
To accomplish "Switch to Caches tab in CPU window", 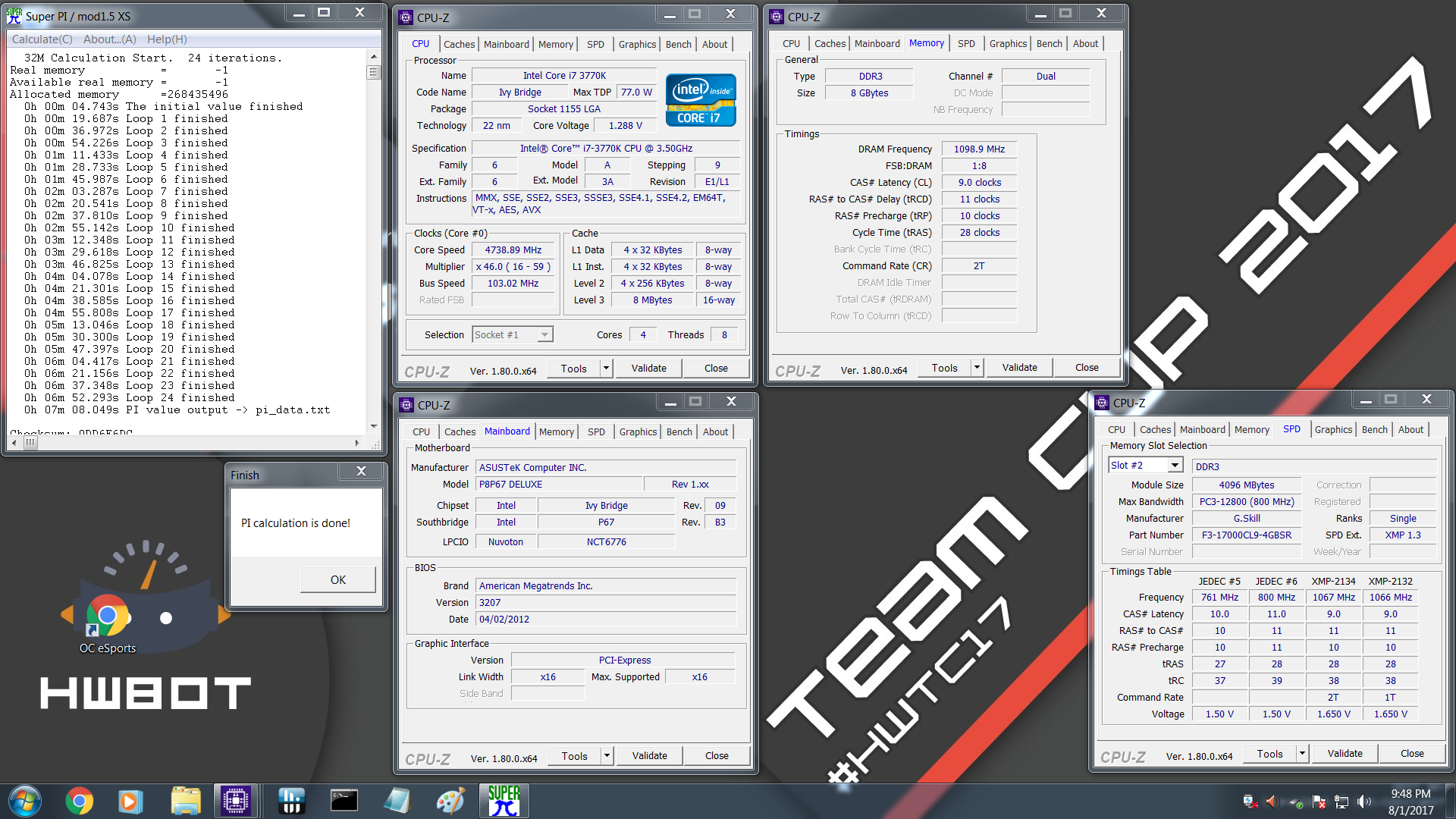I will click(x=459, y=44).
